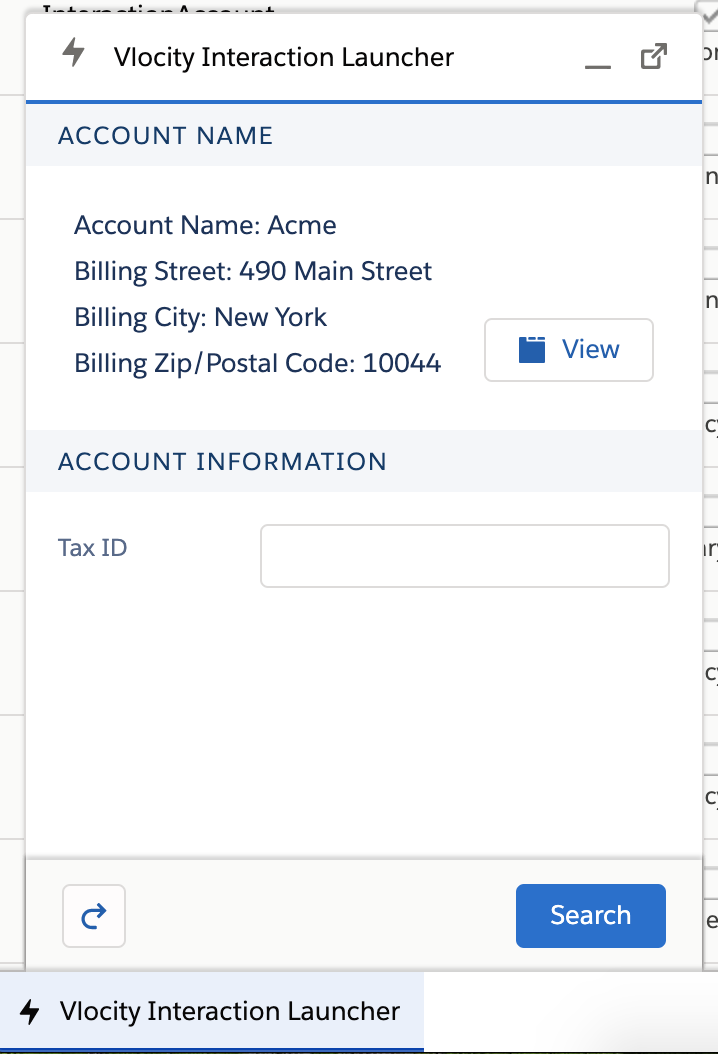Click the 'Billing City: New York' text
Image resolution: width=718 pixels, height=1054 pixels.
[x=200, y=317]
